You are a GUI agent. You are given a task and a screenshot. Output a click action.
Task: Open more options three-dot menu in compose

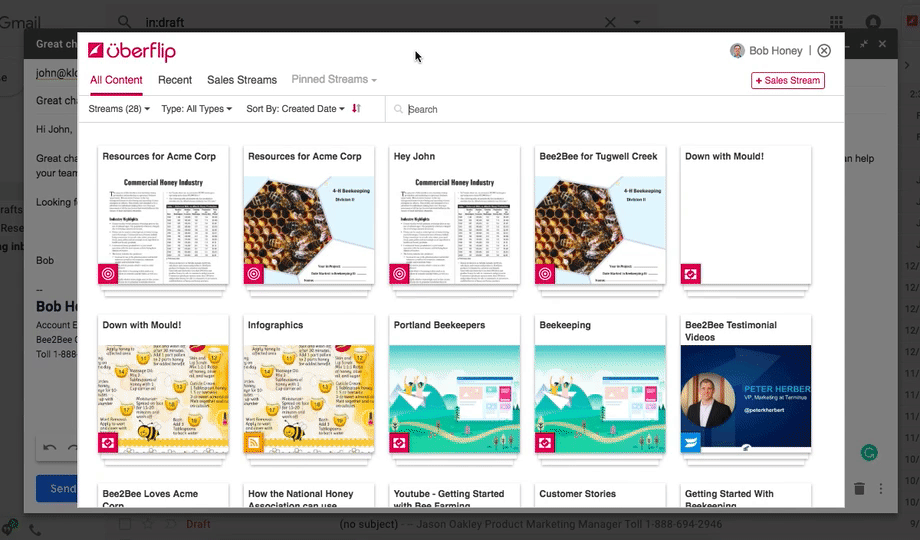pyautogui.click(x=881, y=488)
